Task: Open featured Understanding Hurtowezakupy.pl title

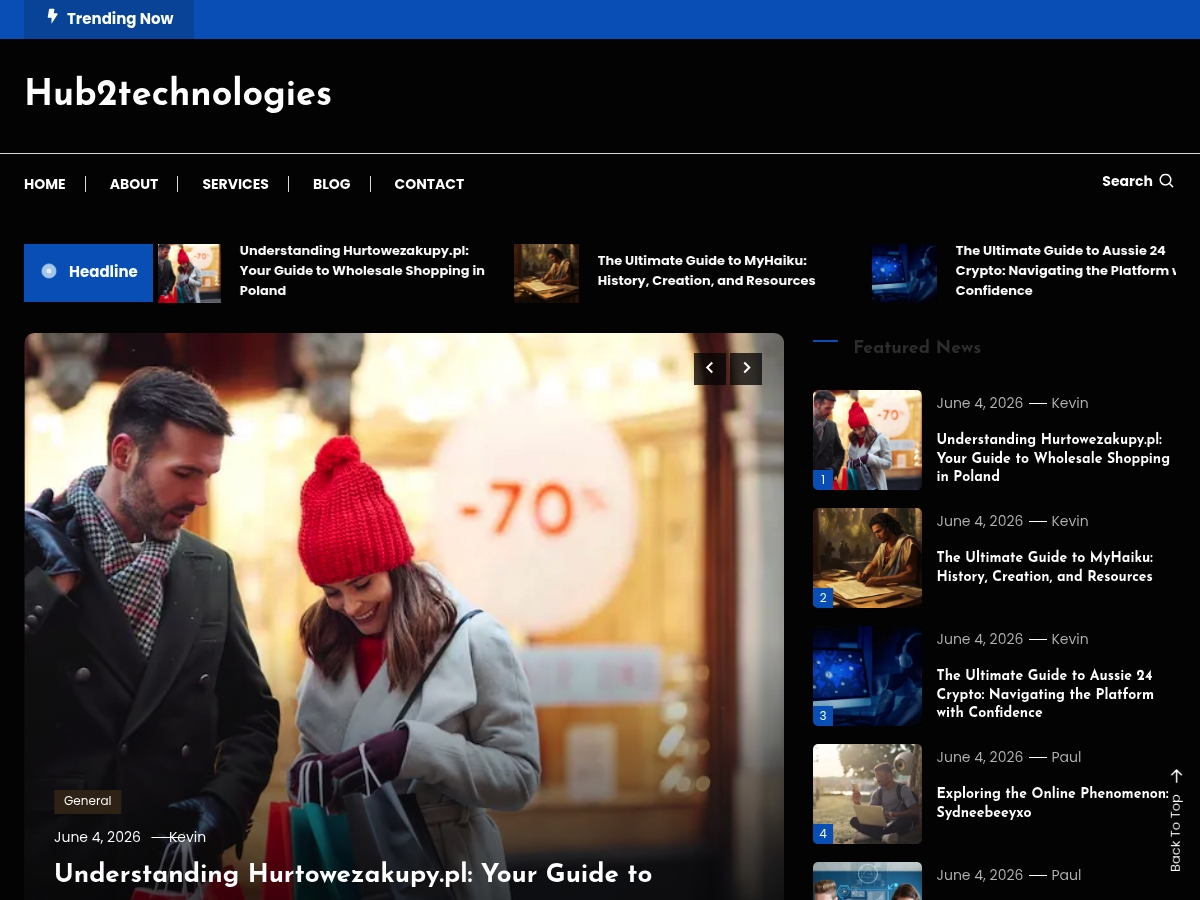Action: pyautogui.click(x=1053, y=458)
